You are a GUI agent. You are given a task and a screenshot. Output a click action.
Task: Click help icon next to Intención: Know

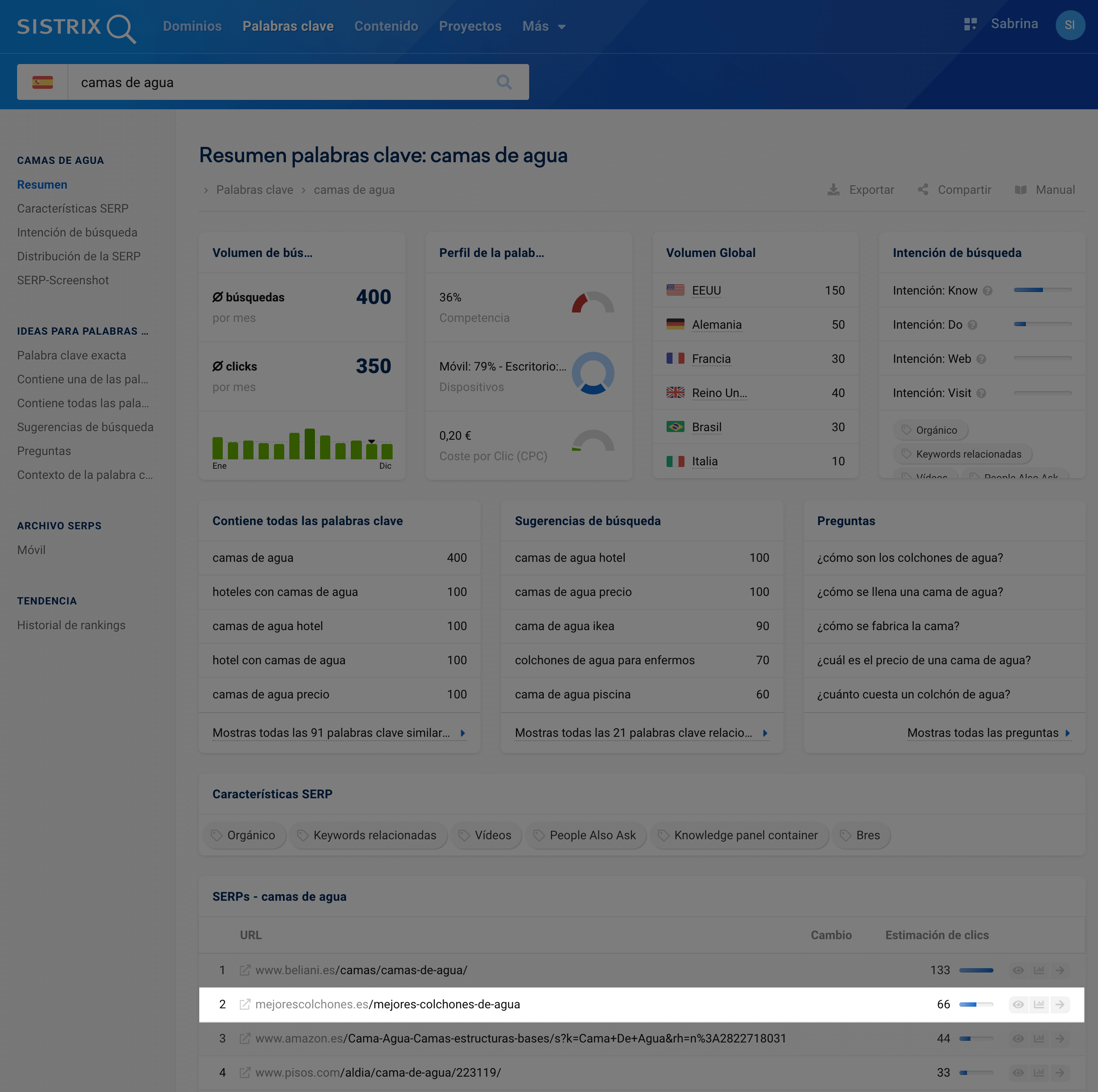pos(988,291)
